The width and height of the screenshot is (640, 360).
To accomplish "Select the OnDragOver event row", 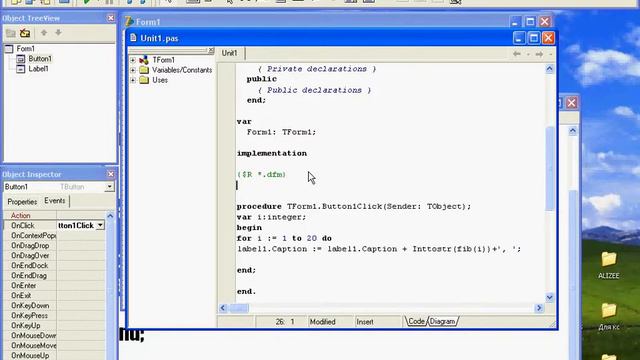I will [x=54, y=256].
